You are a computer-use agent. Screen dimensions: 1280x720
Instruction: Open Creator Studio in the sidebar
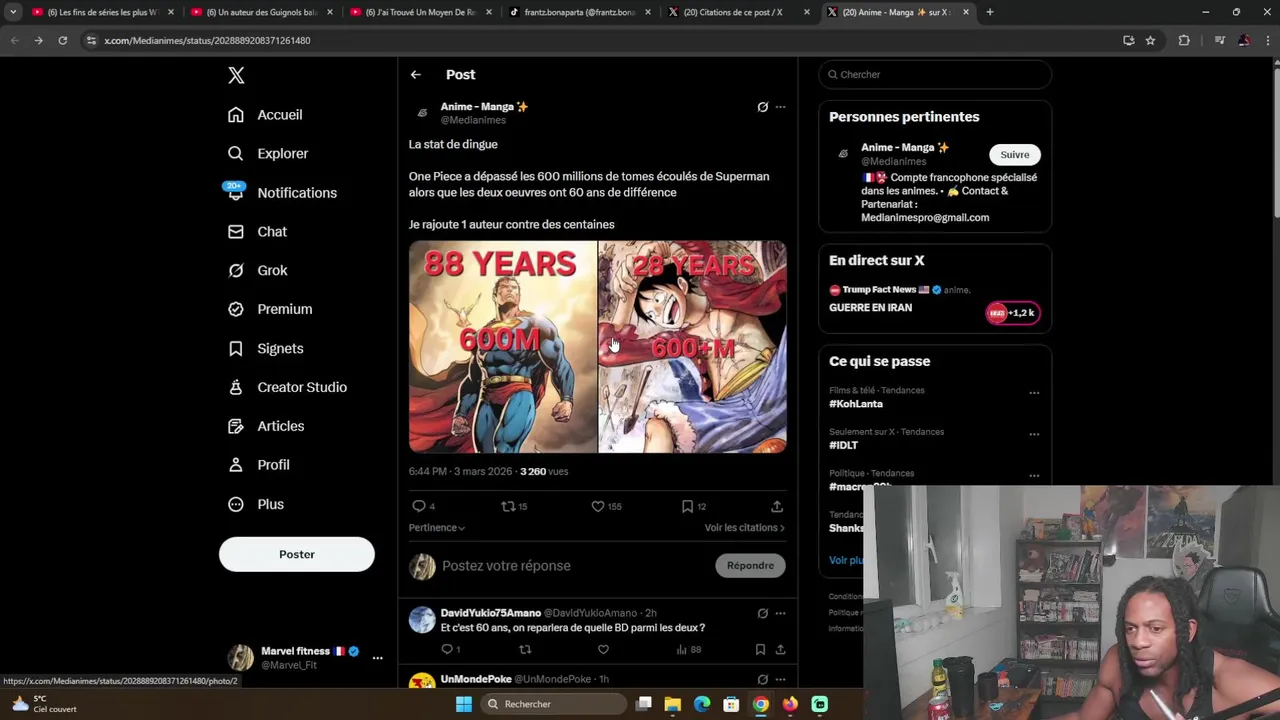coord(287,388)
